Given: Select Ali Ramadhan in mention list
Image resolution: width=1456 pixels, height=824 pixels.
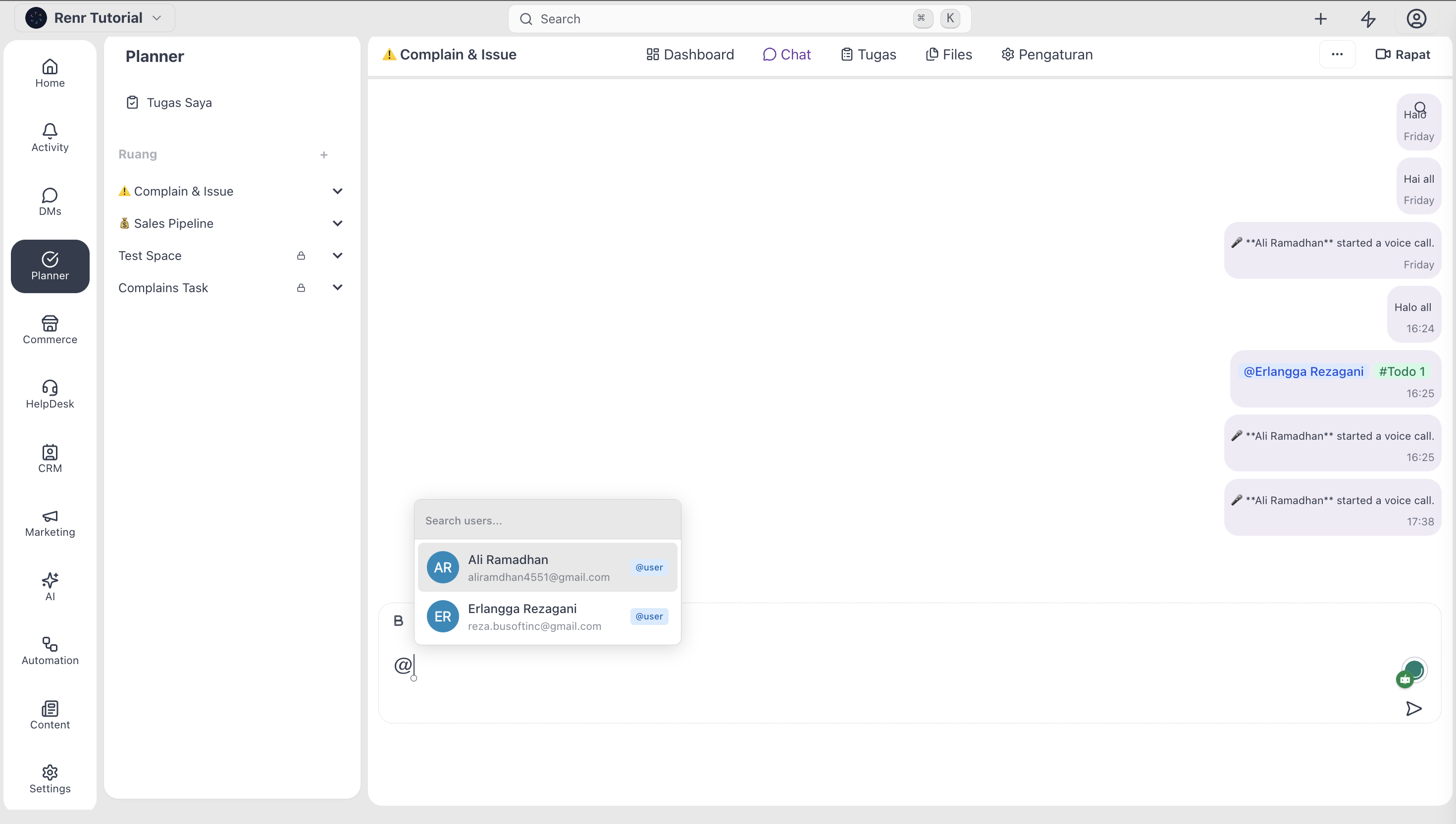Looking at the screenshot, I should coord(547,567).
